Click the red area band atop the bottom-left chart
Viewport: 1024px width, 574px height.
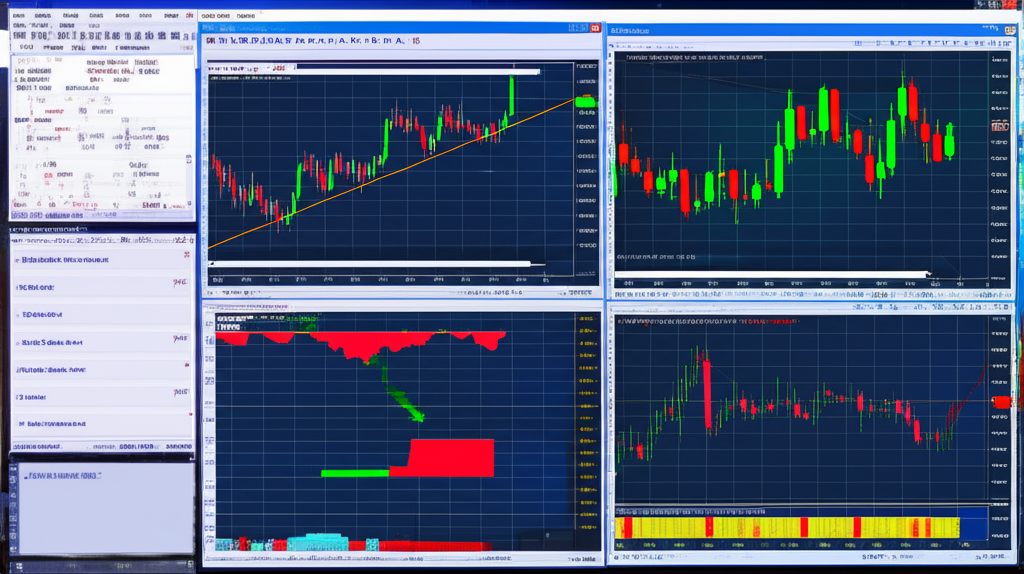click(360, 340)
